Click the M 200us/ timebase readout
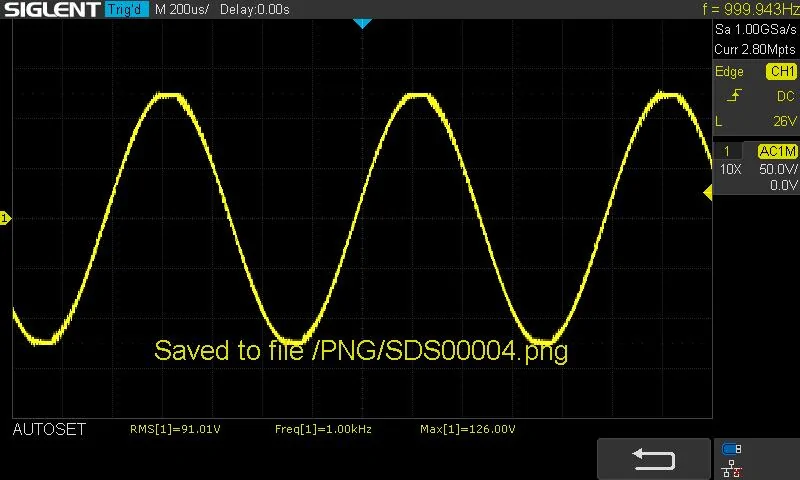Screen dimensions: 800x480 coord(182,9)
